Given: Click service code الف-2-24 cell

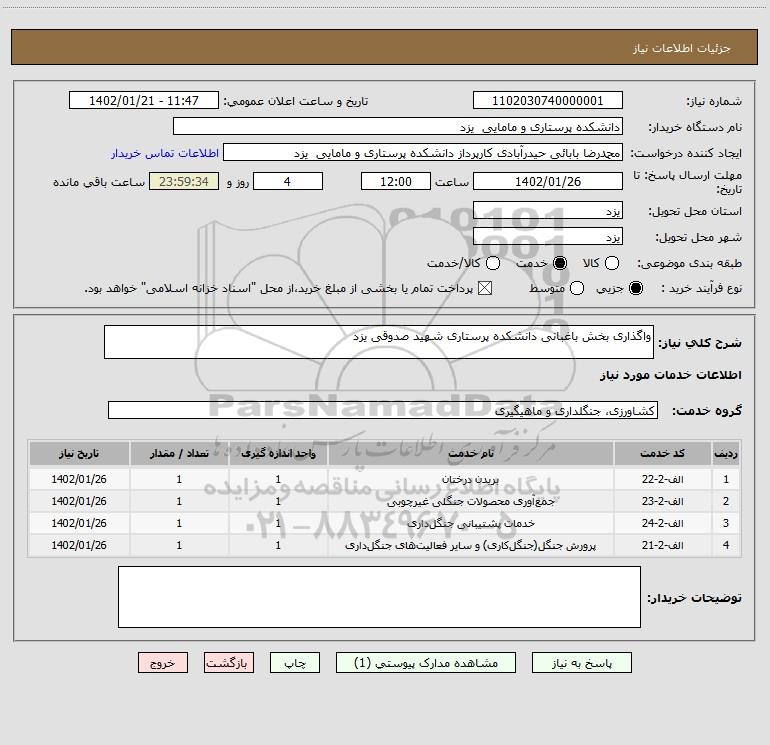Looking at the screenshot, I should click(662, 523).
